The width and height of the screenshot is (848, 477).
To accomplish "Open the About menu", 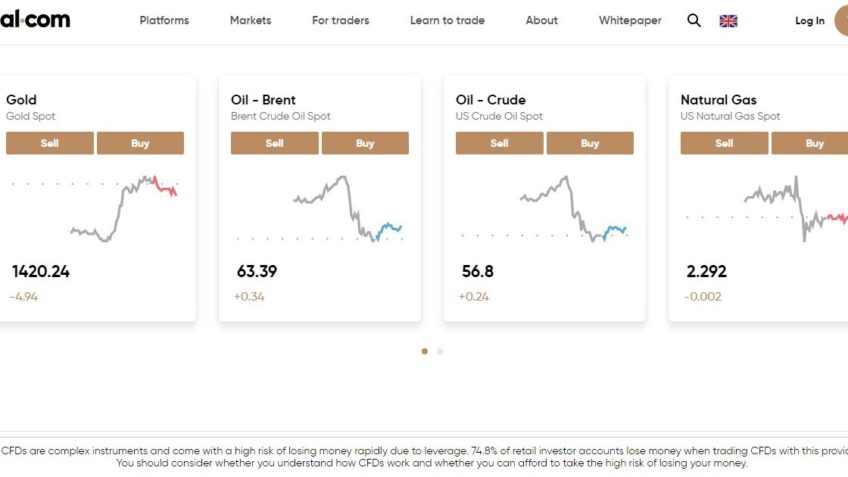I will pyautogui.click(x=542, y=20).
